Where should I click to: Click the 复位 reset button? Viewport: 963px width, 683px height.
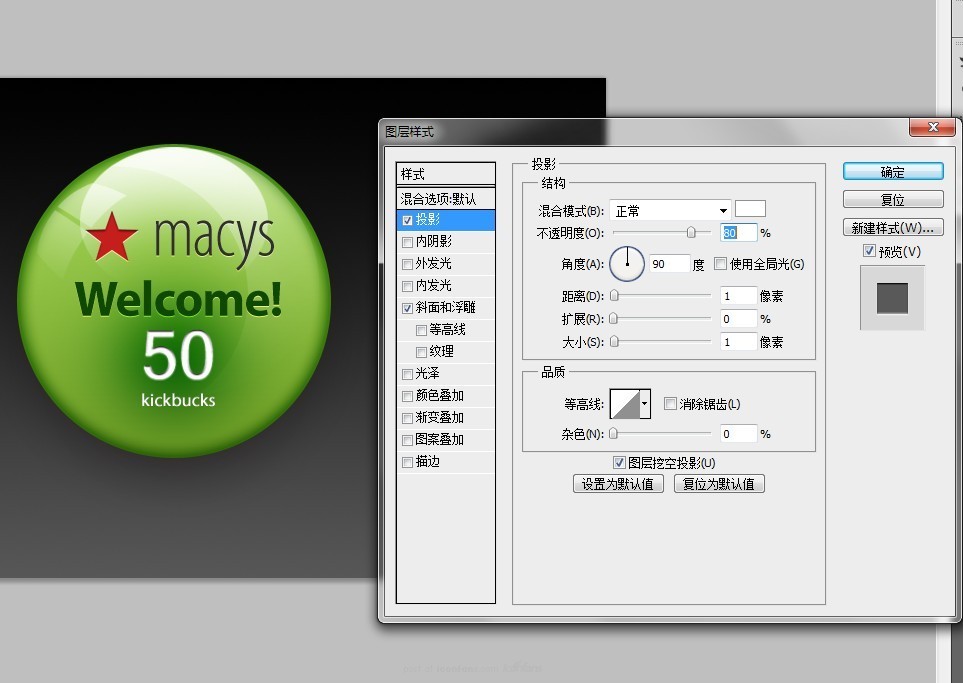[893, 200]
